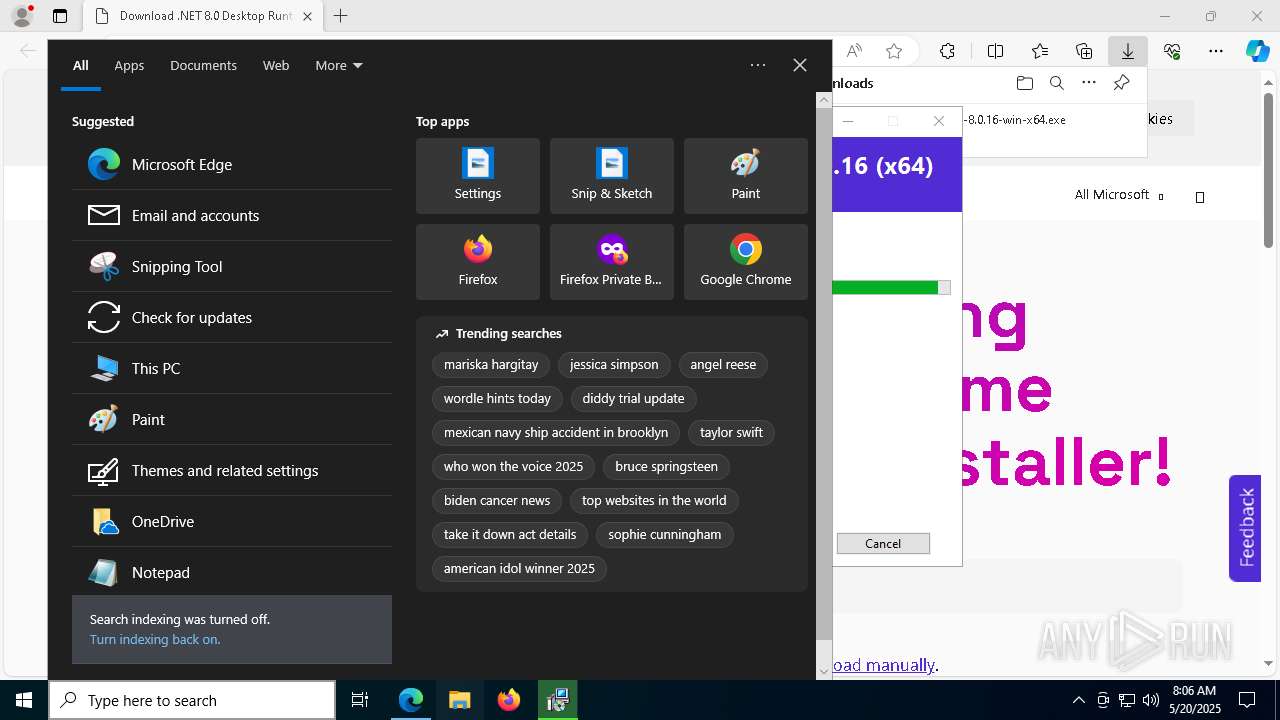1280x720 pixels.
Task: Select mexican navy ship accident trending search
Action: point(556,433)
